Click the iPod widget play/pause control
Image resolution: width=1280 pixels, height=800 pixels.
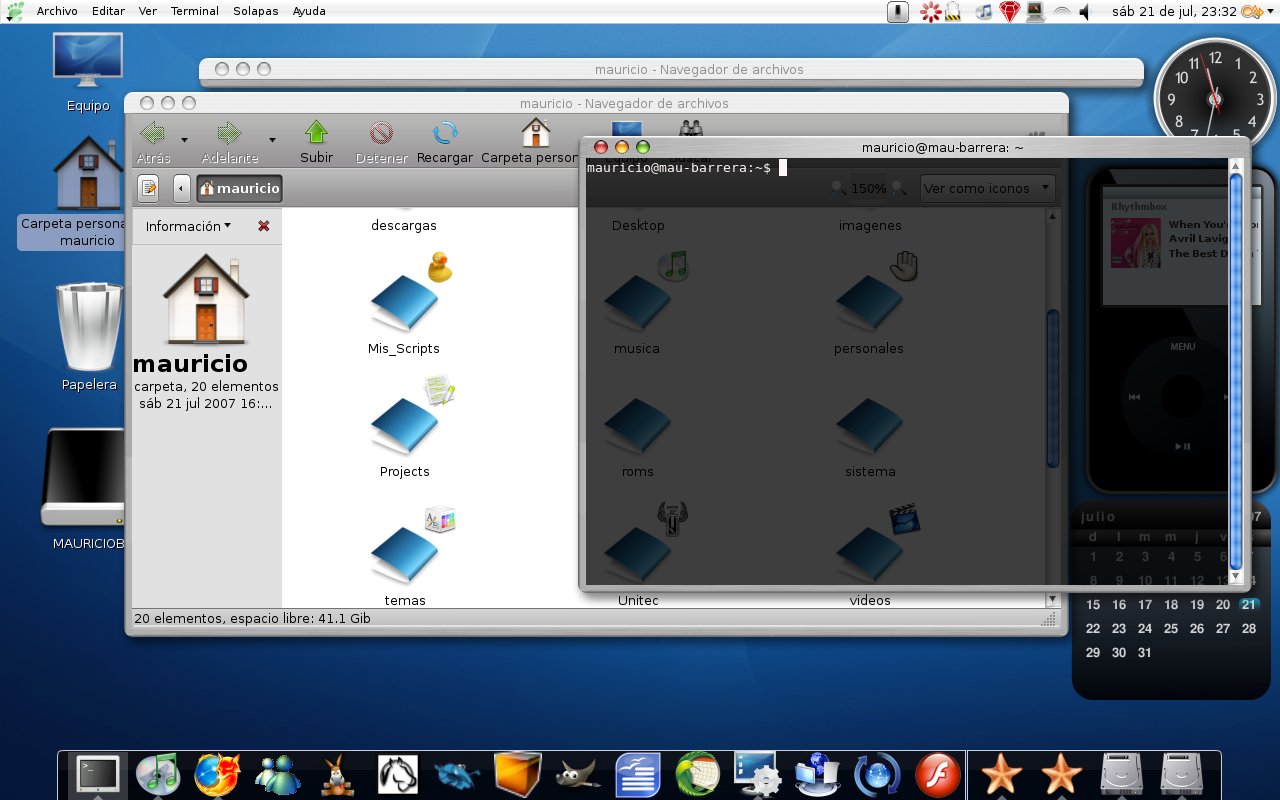(1183, 446)
